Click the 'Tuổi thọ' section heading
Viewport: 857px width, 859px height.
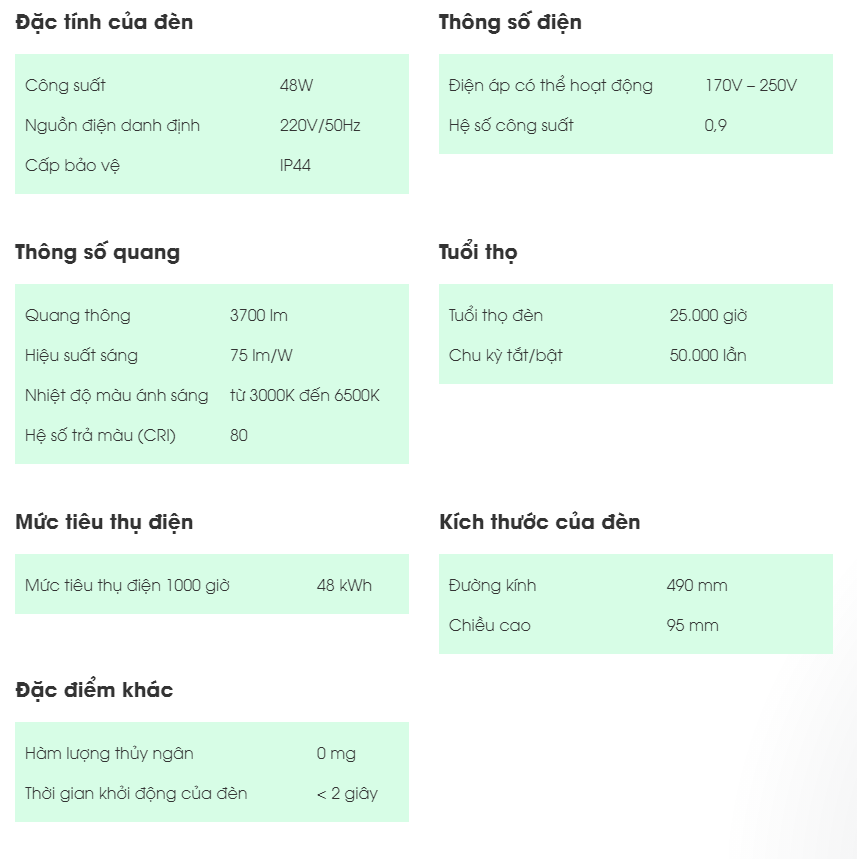click(x=478, y=252)
